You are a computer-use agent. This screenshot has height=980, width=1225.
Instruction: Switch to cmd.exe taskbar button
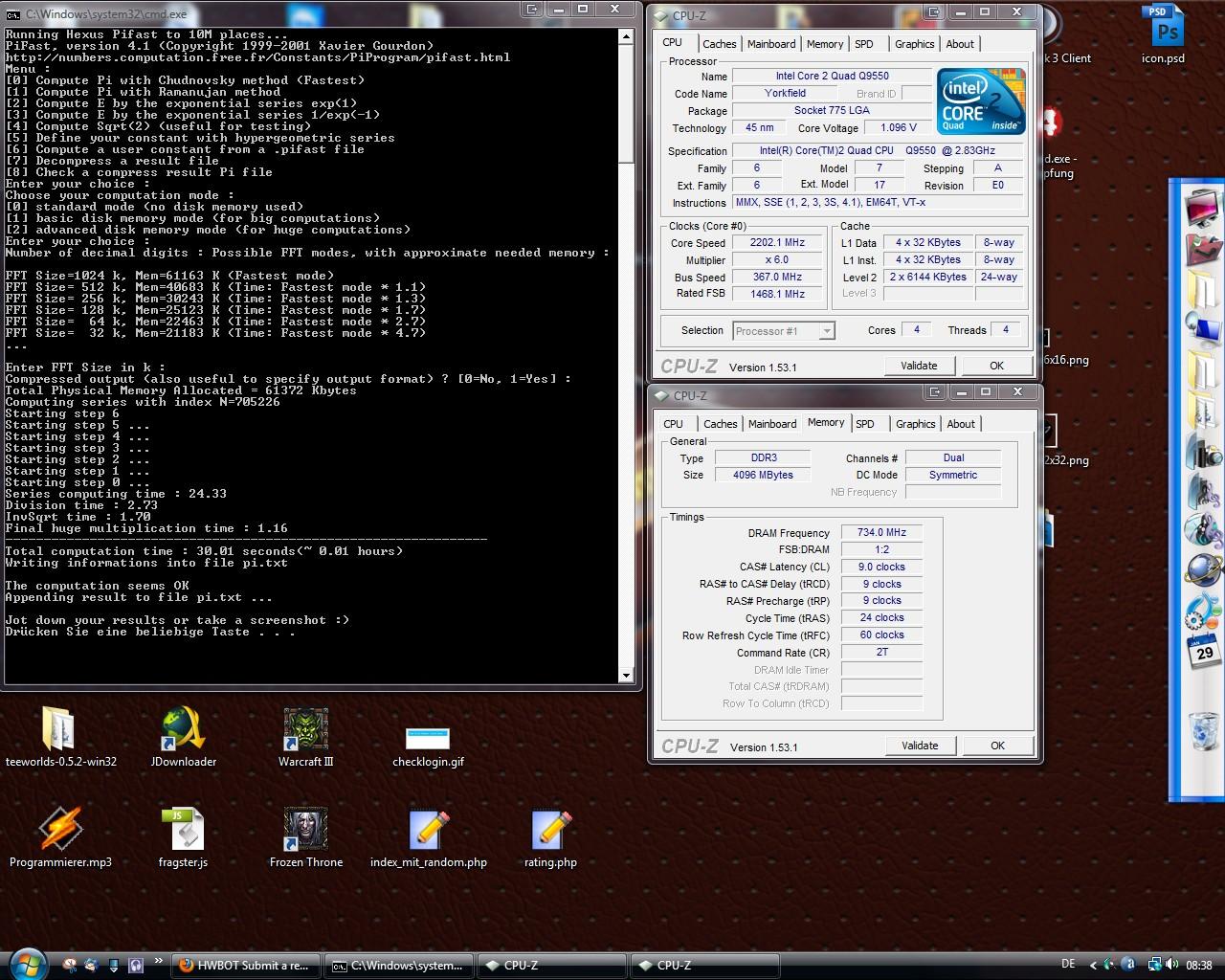[x=399, y=966]
